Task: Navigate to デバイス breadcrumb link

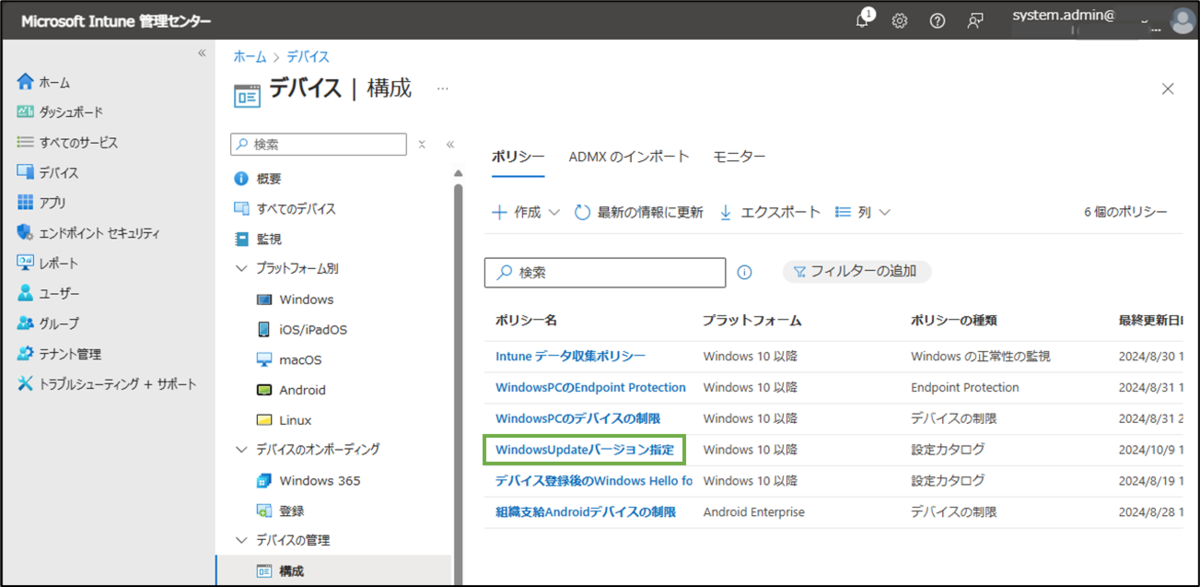Action: point(308,57)
